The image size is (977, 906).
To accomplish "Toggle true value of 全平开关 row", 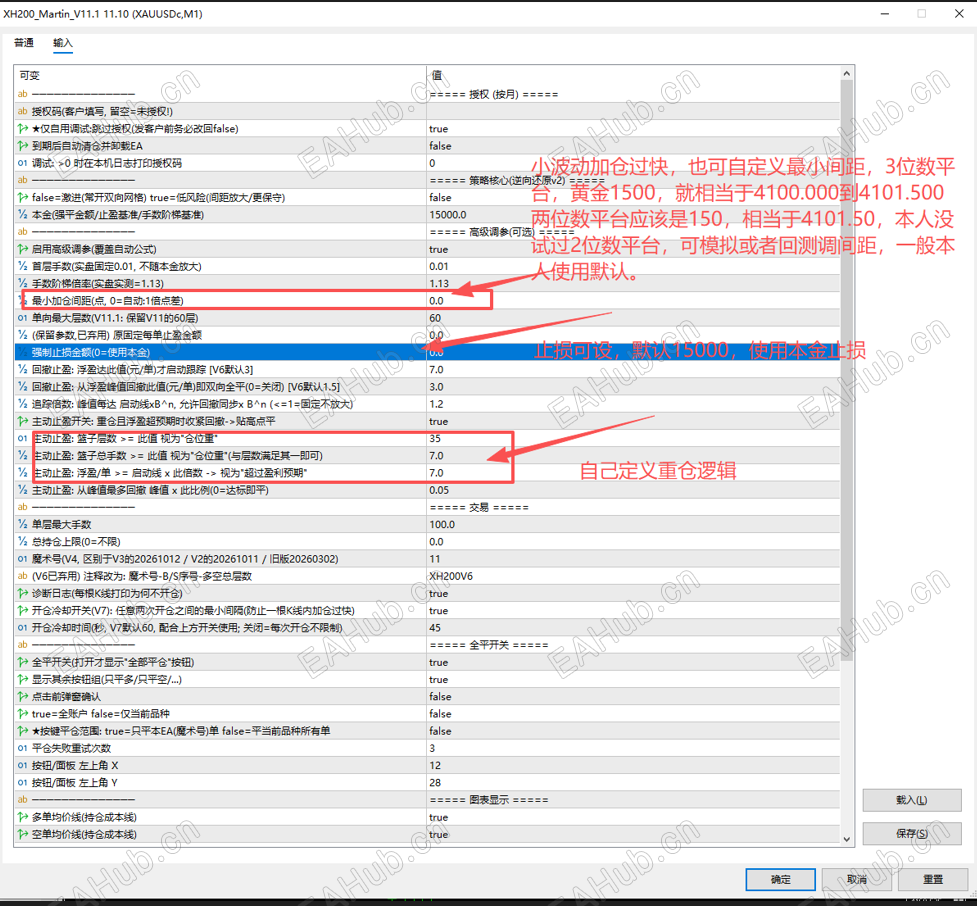I will pyautogui.click(x=439, y=662).
